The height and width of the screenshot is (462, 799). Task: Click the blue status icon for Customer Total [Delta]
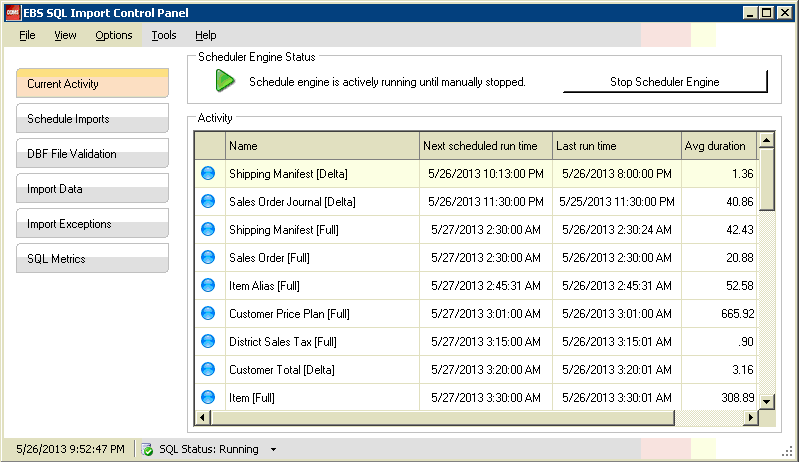click(x=208, y=370)
